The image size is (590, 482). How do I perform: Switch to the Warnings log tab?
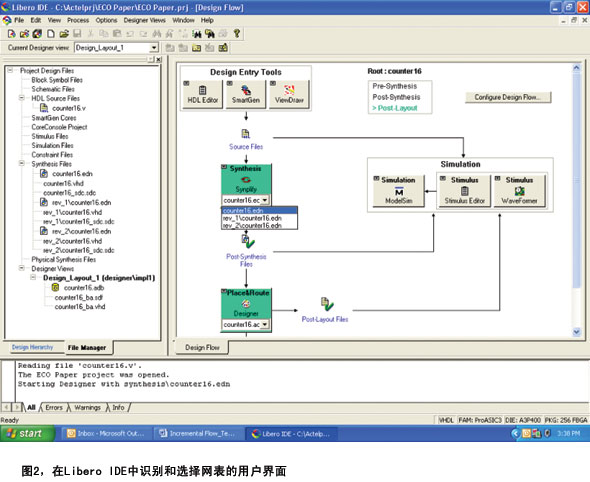coord(87,407)
